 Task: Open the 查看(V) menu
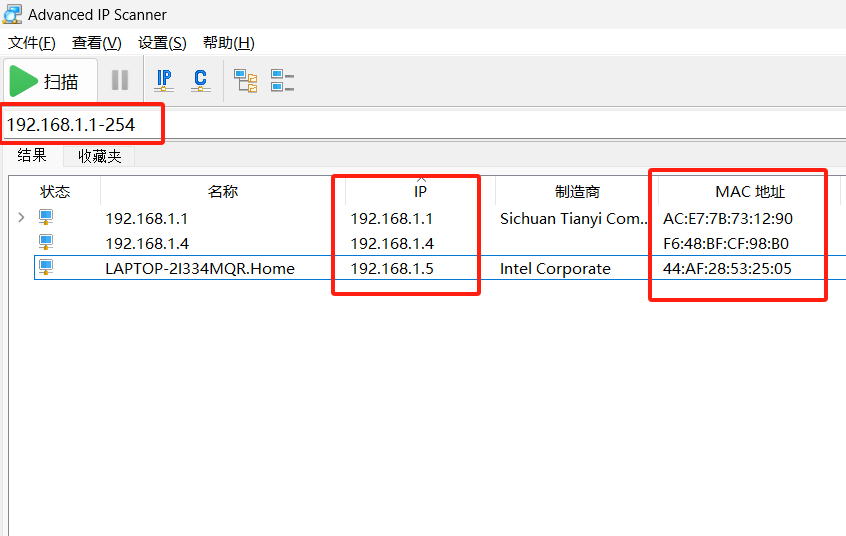pos(97,43)
